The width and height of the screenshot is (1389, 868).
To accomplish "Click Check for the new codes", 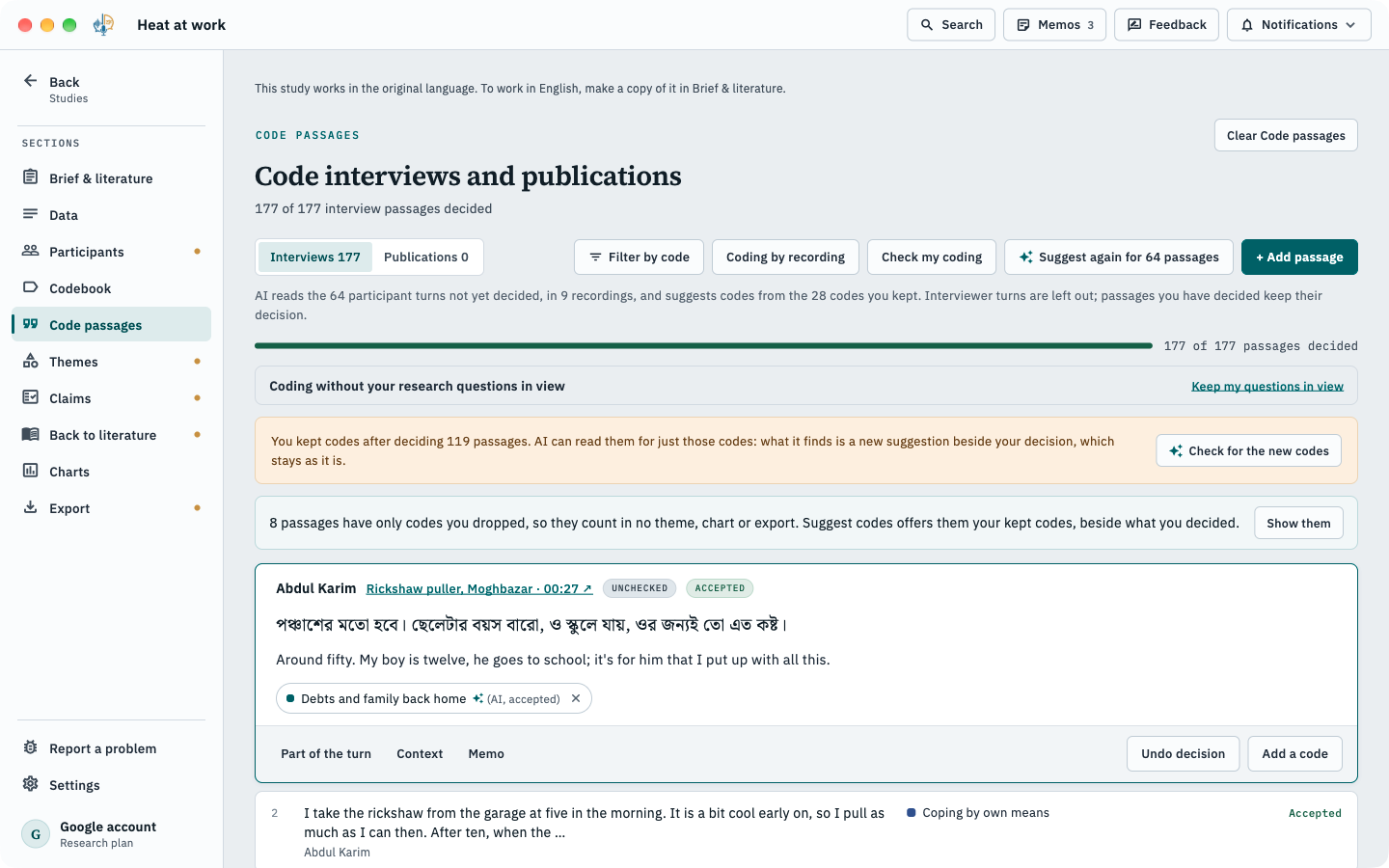I will tap(1248, 450).
